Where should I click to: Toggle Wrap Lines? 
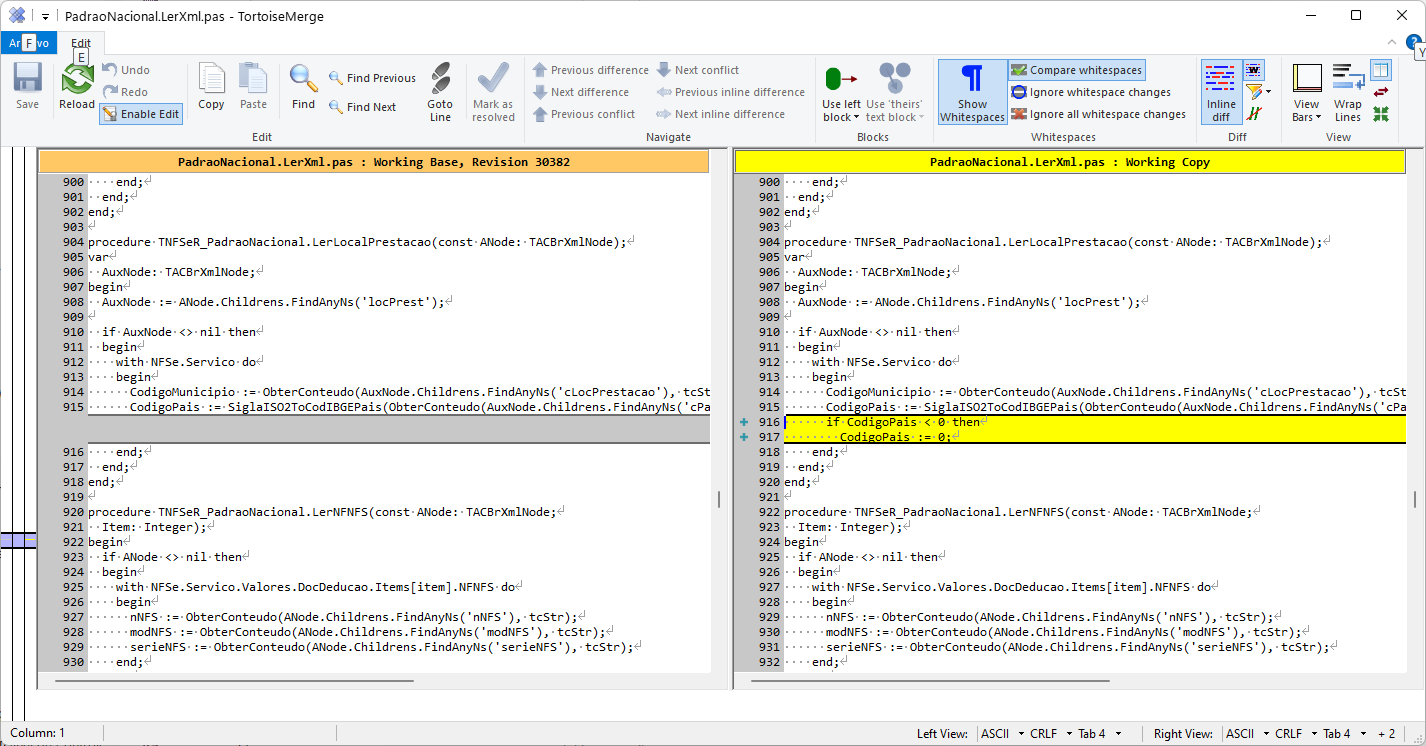point(1348,92)
